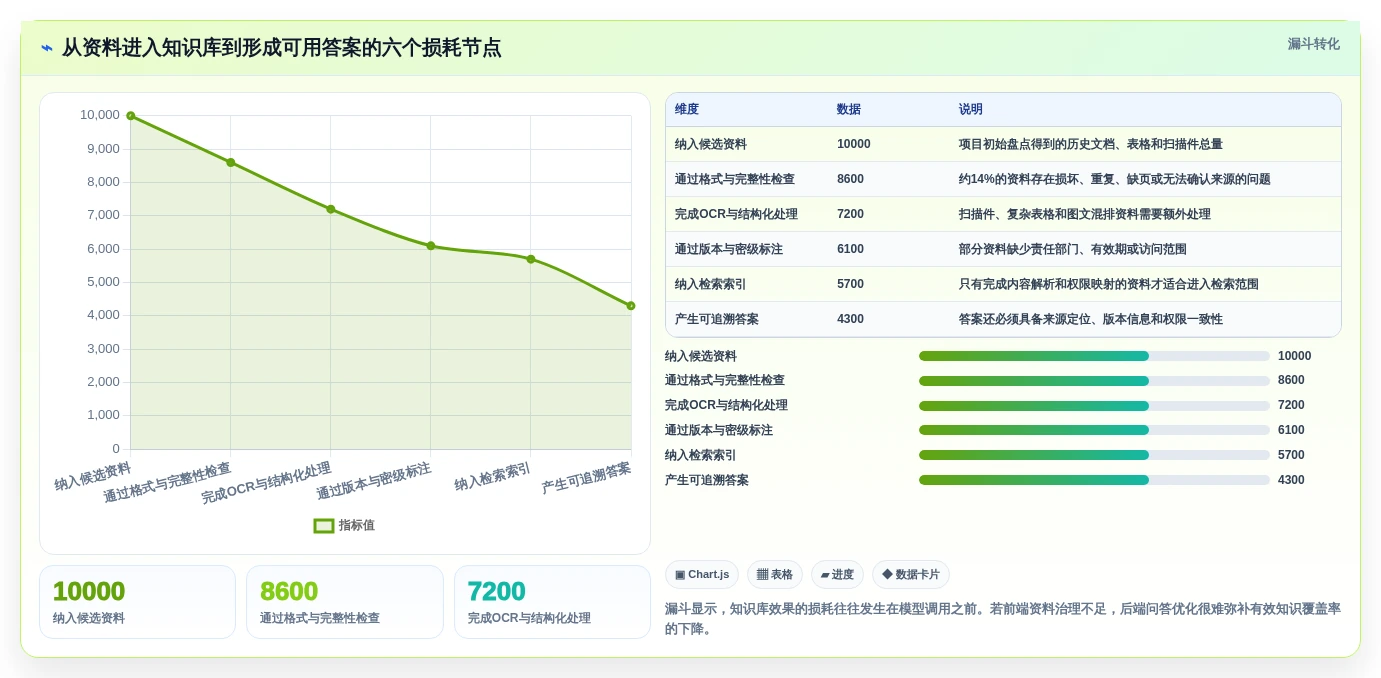
Task: Click table cell 通过版本与密级标注
Action: (729, 249)
